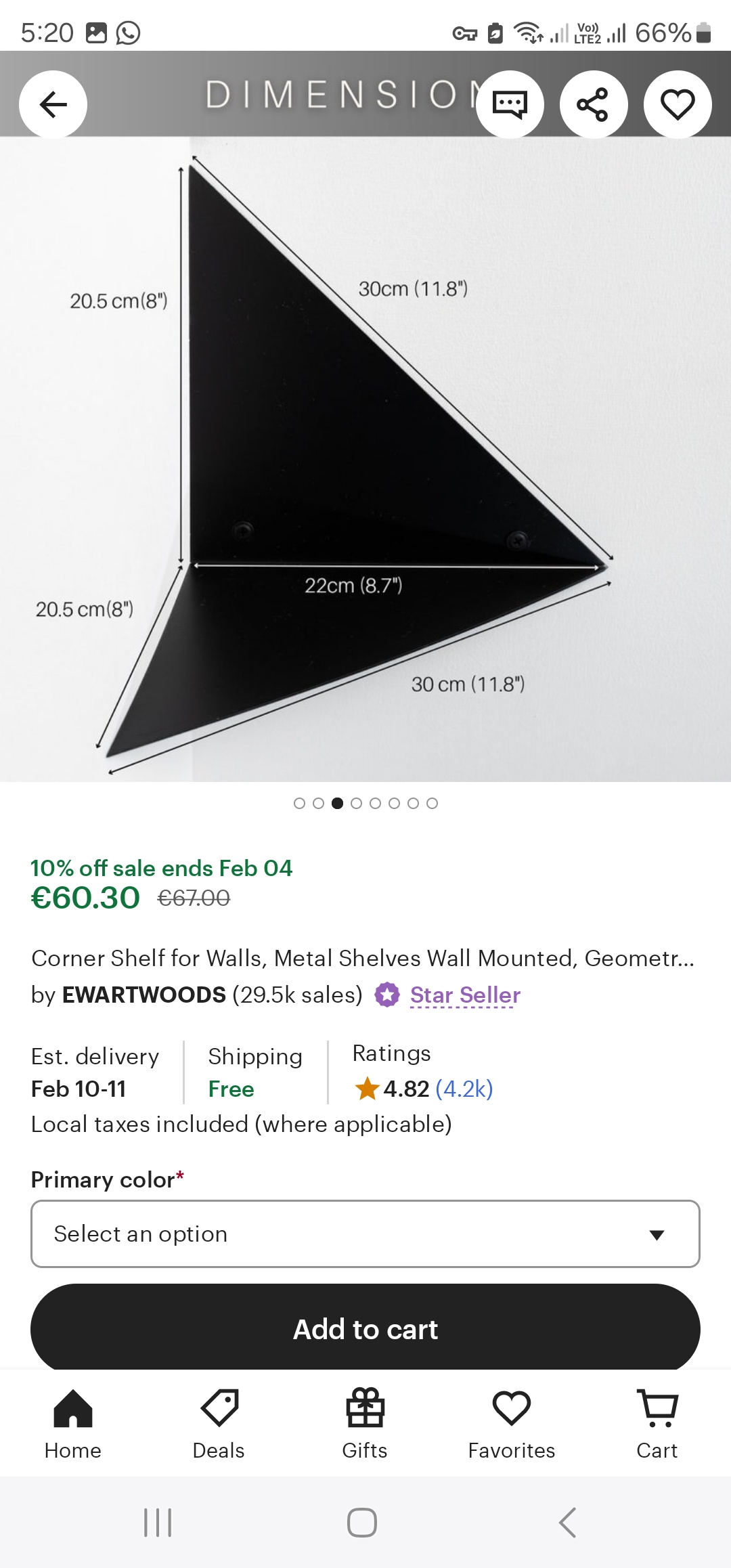This screenshot has width=731, height=1568.
Task: Open the message seller chat icon
Action: coord(510,104)
